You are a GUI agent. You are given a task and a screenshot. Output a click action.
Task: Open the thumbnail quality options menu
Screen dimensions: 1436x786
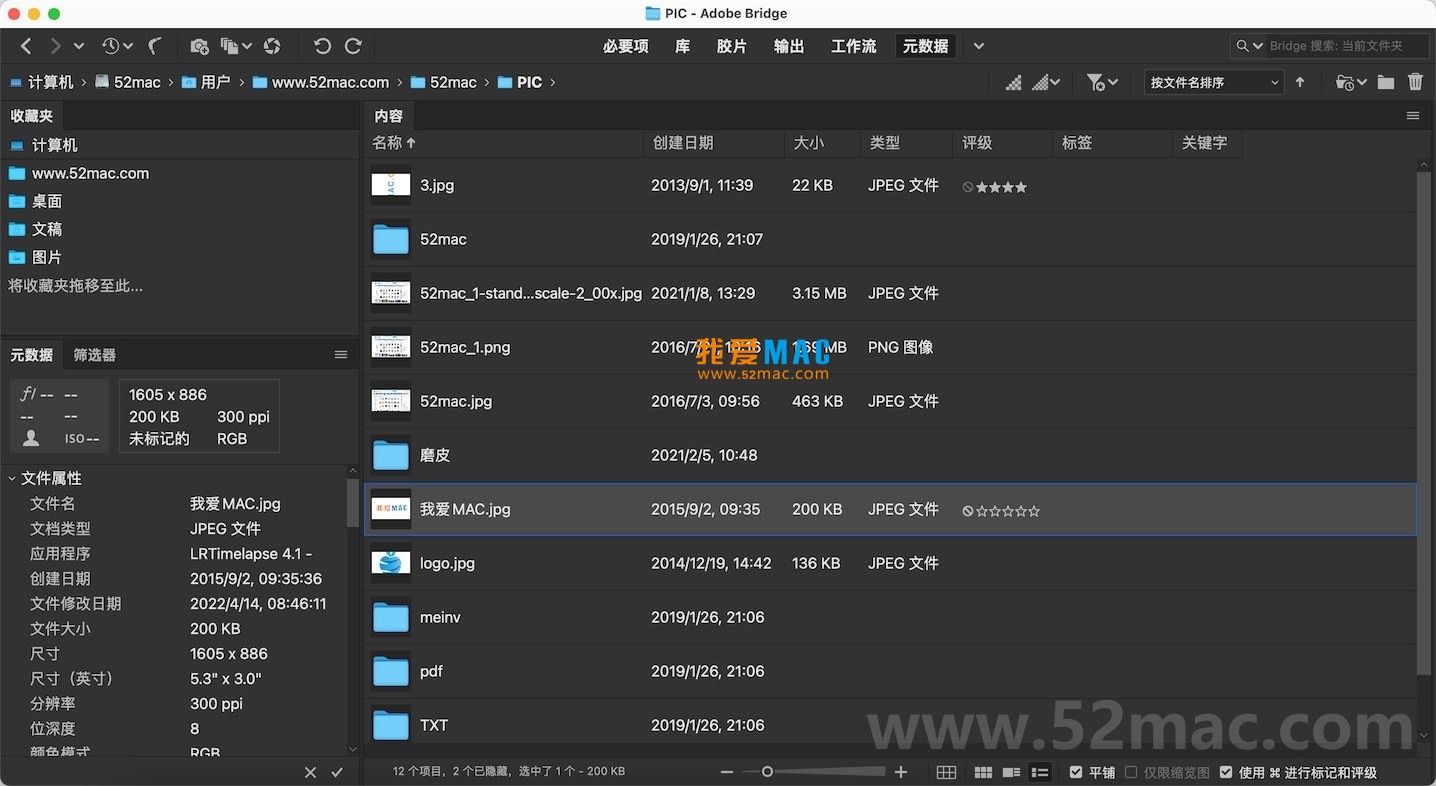[x=1046, y=82]
